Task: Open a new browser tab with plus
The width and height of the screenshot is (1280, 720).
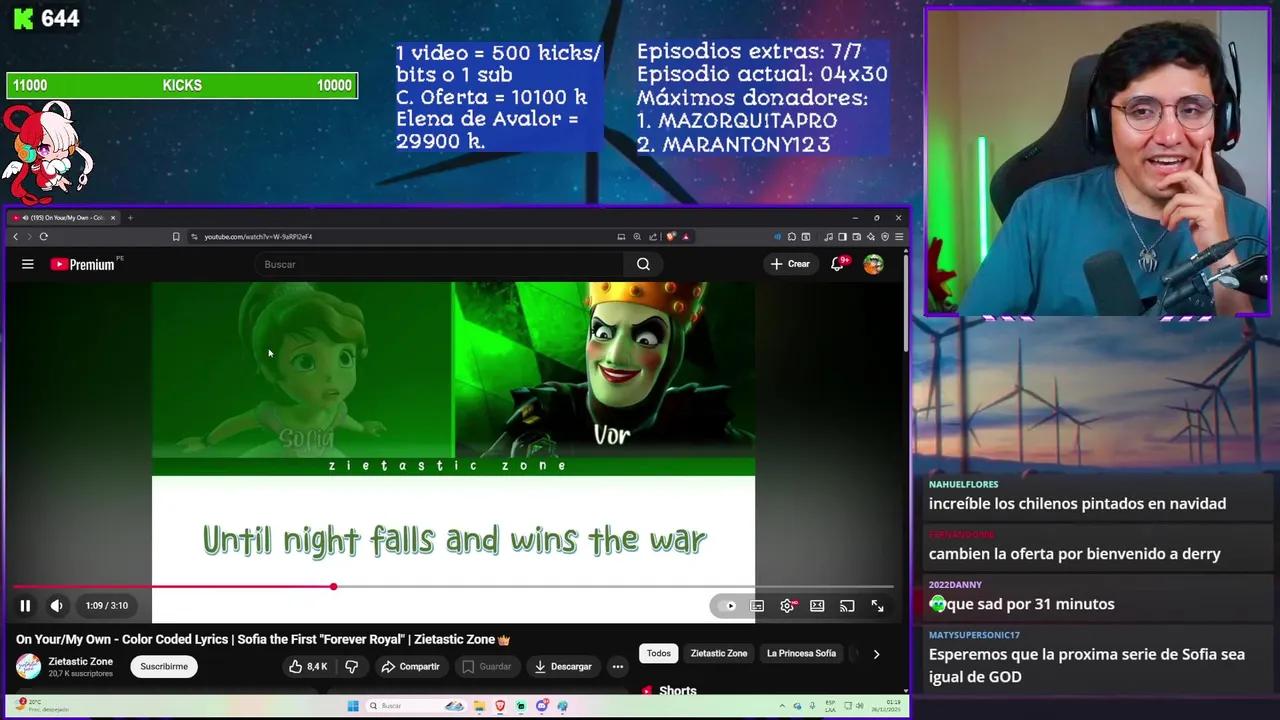Action: (x=130, y=218)
